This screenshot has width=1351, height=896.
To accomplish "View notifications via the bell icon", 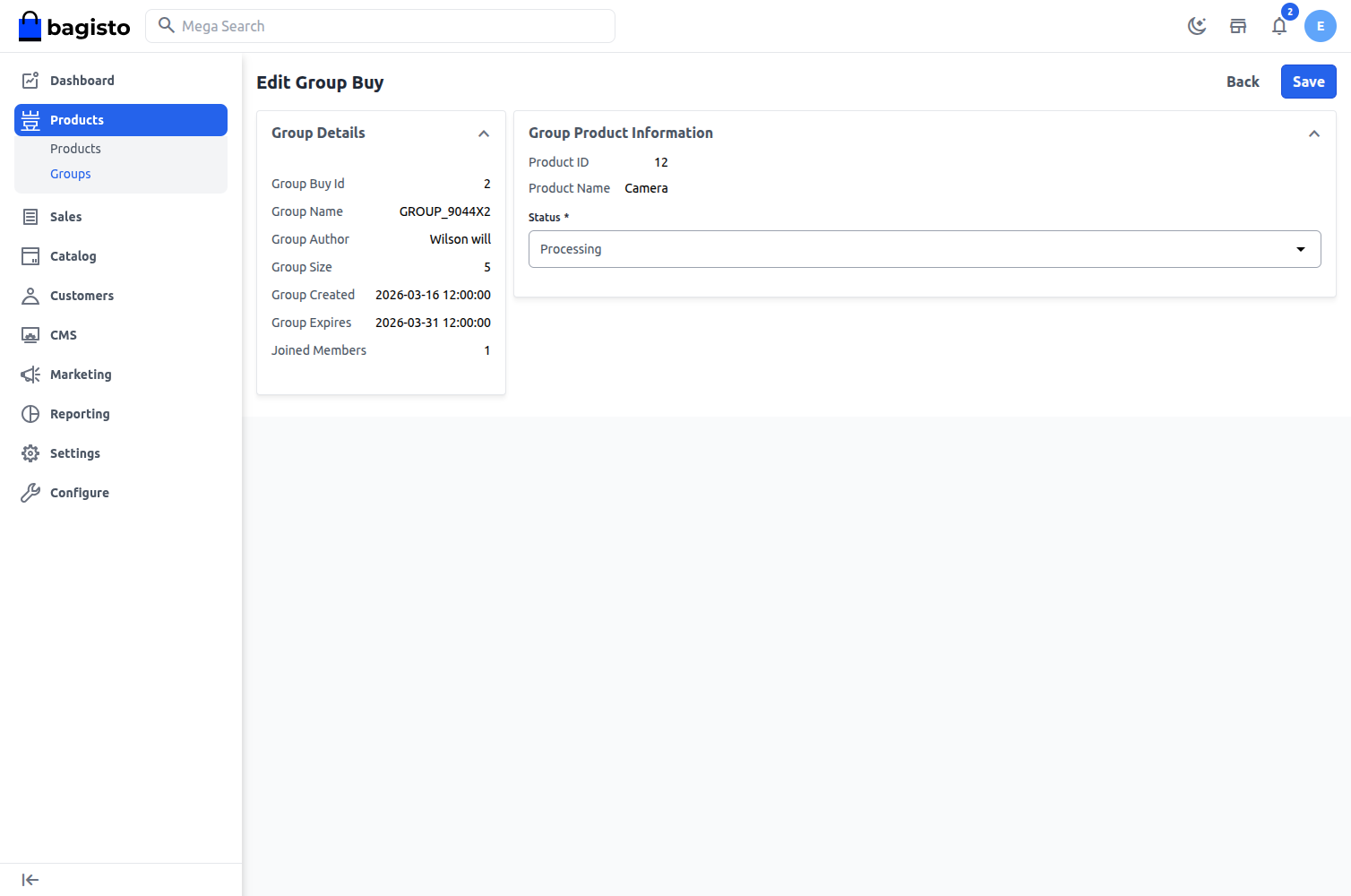I will 1279,26.
